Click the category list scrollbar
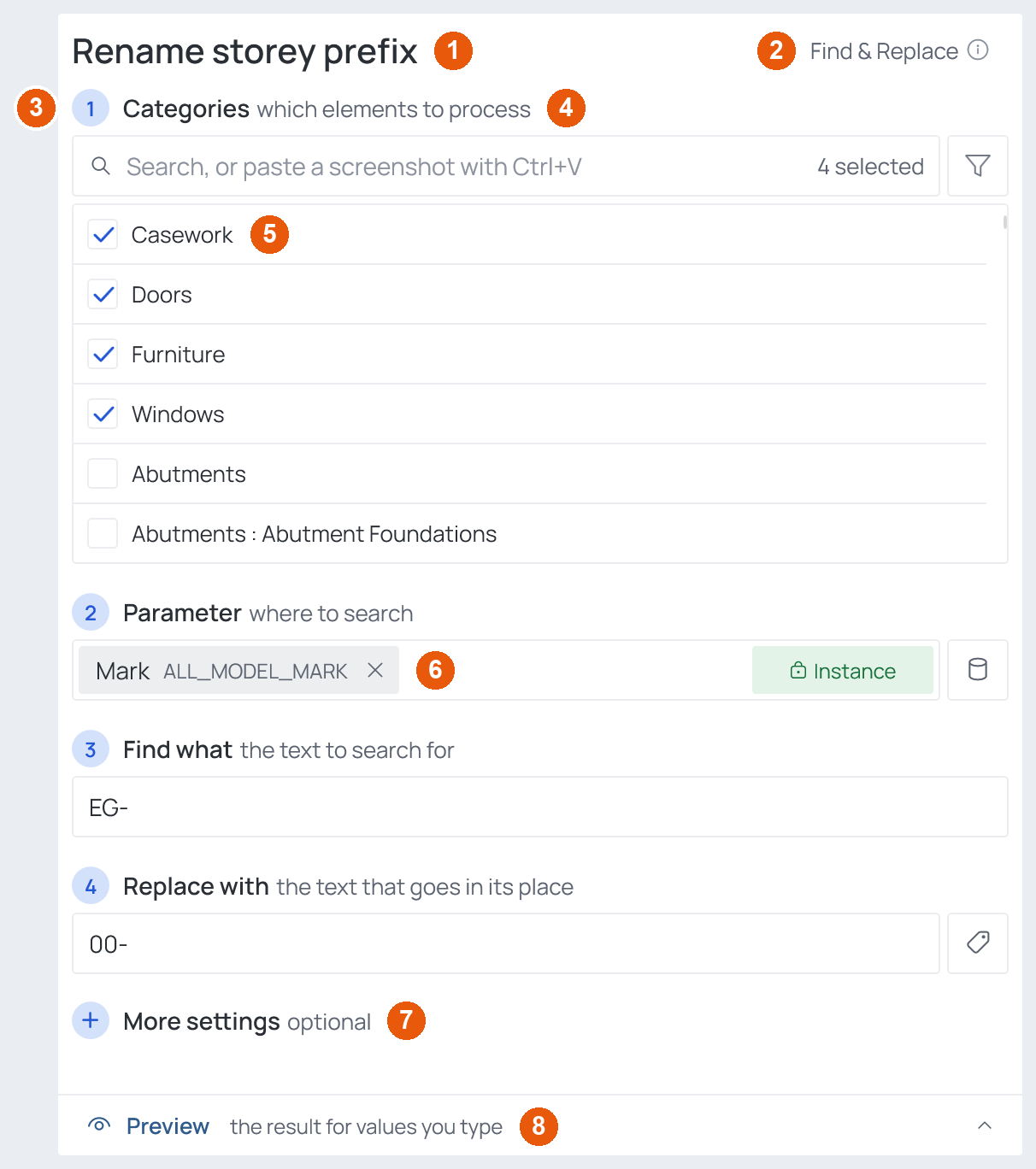 [x=1005, y=222]
